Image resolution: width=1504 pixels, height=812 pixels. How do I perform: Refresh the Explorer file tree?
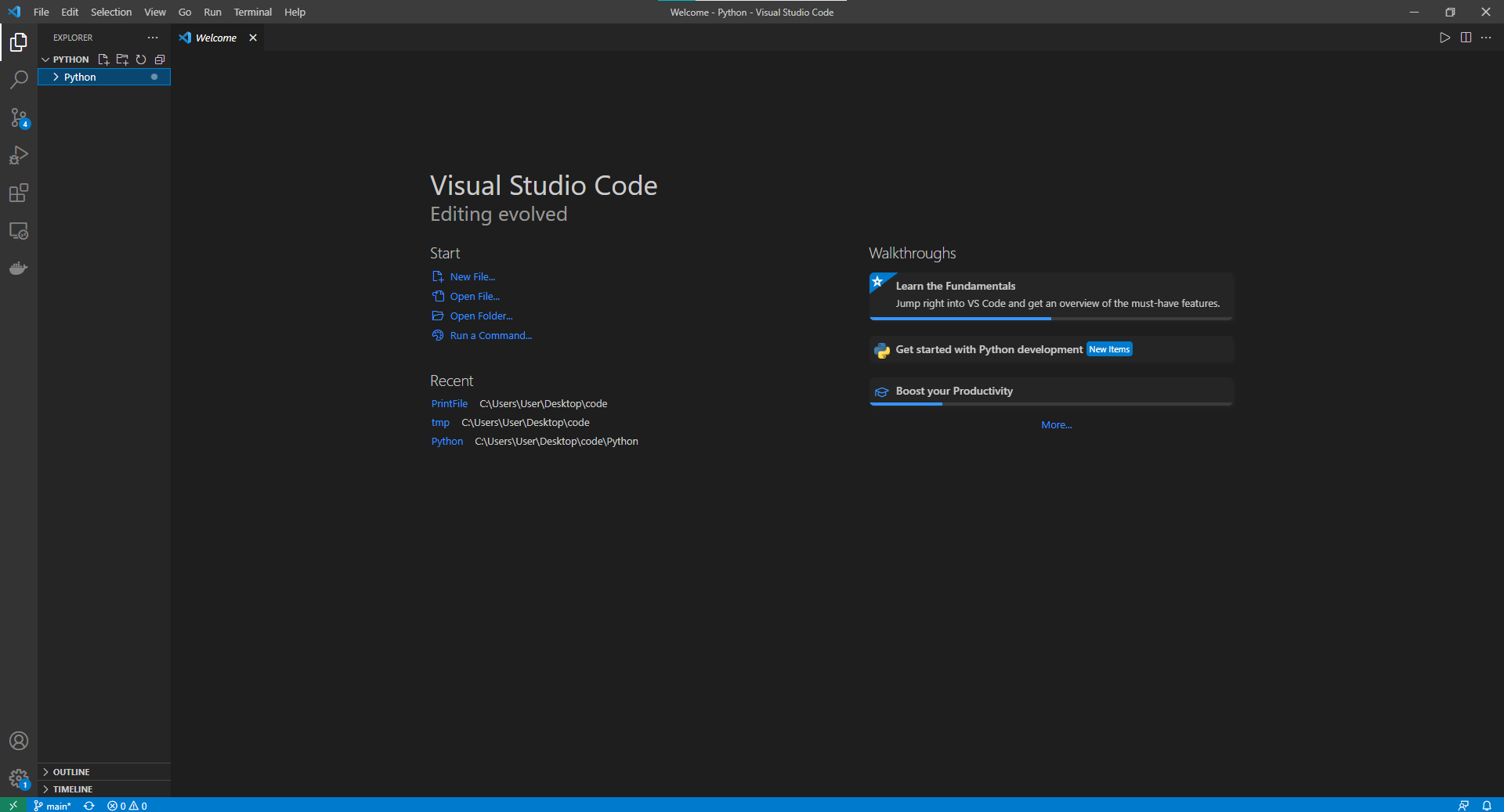point(141,60)
